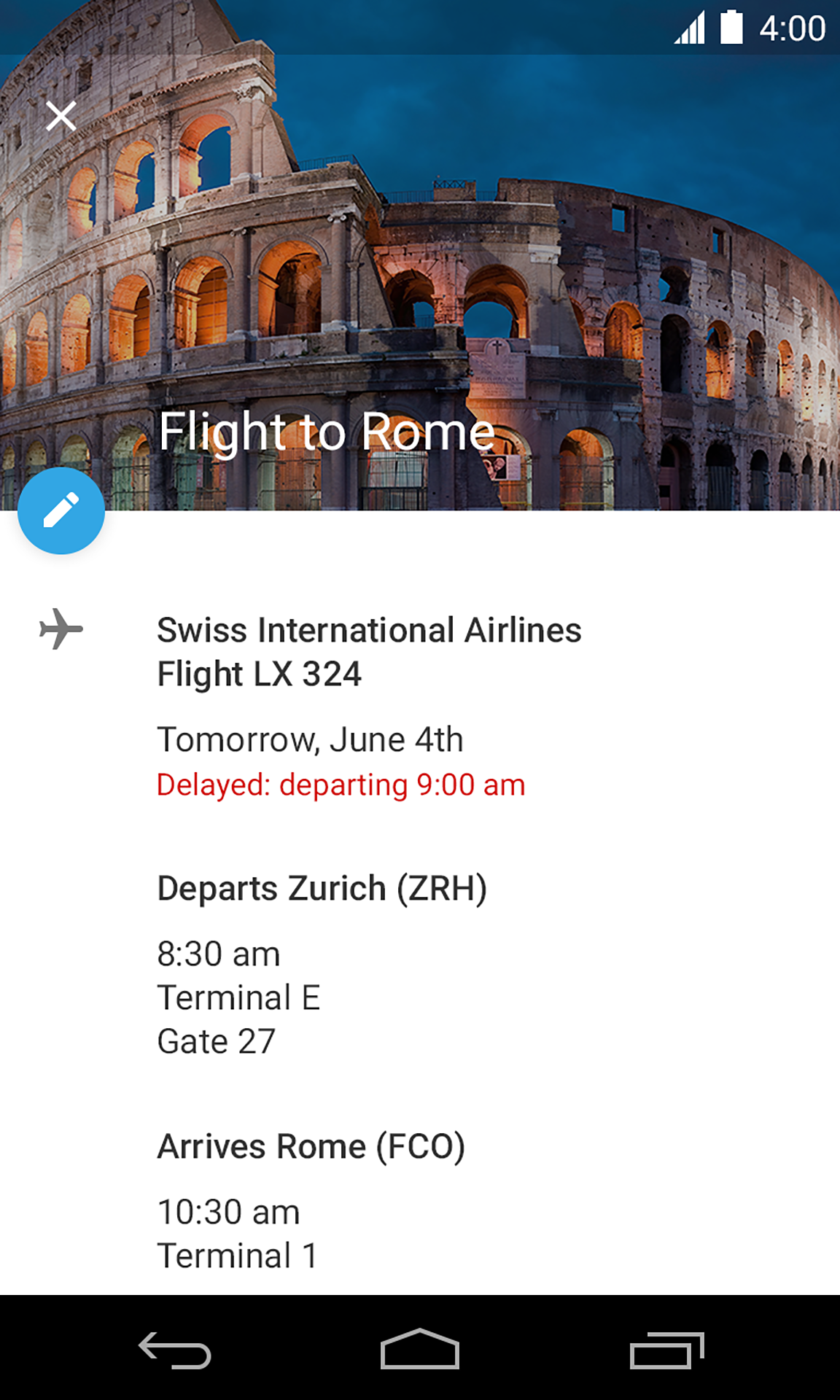Close the flight details screen
This screenshot has height=1400, width=840.
point(61,116)
